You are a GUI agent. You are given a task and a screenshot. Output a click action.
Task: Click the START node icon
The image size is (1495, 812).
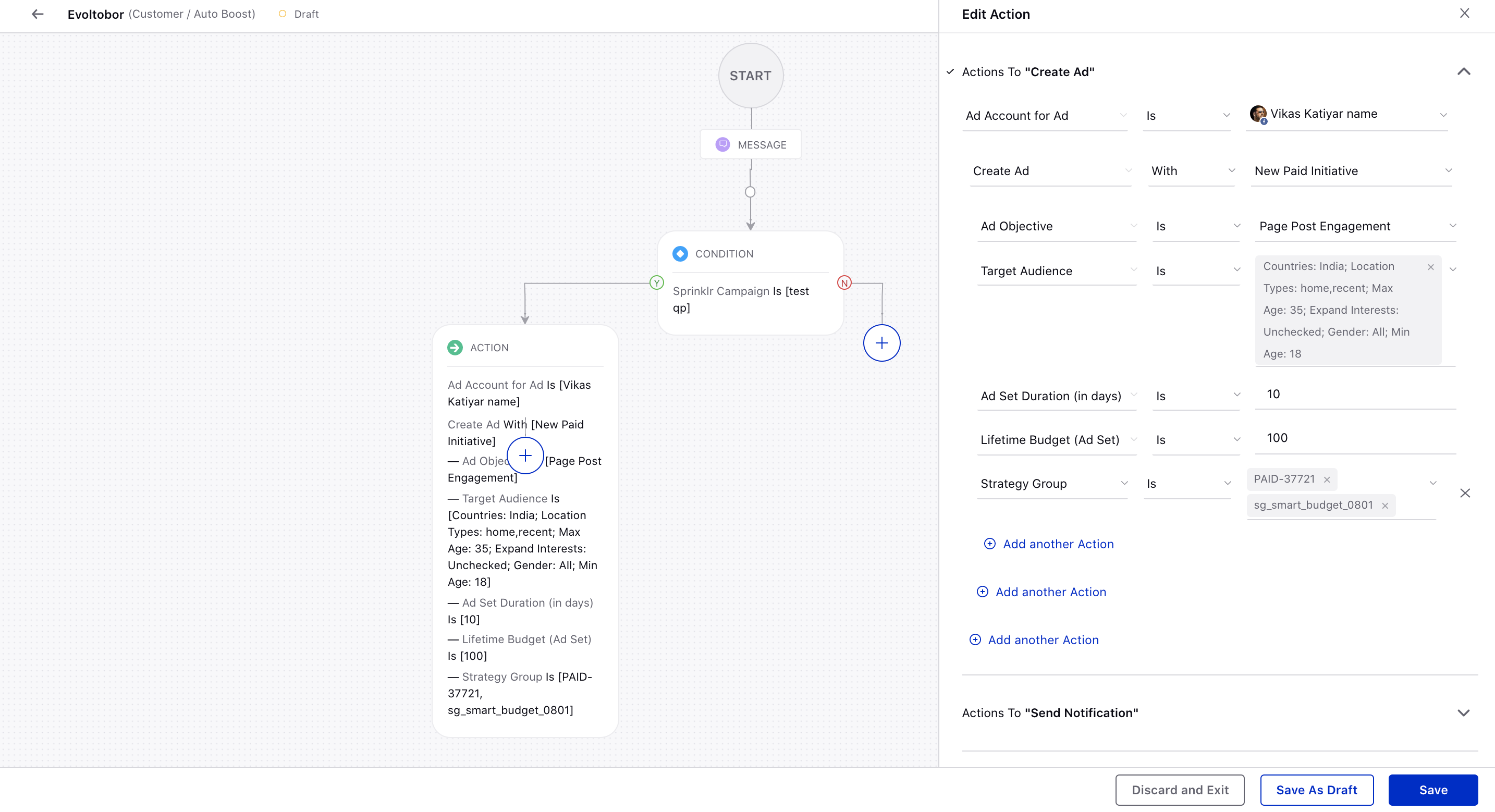coord(751,75)
